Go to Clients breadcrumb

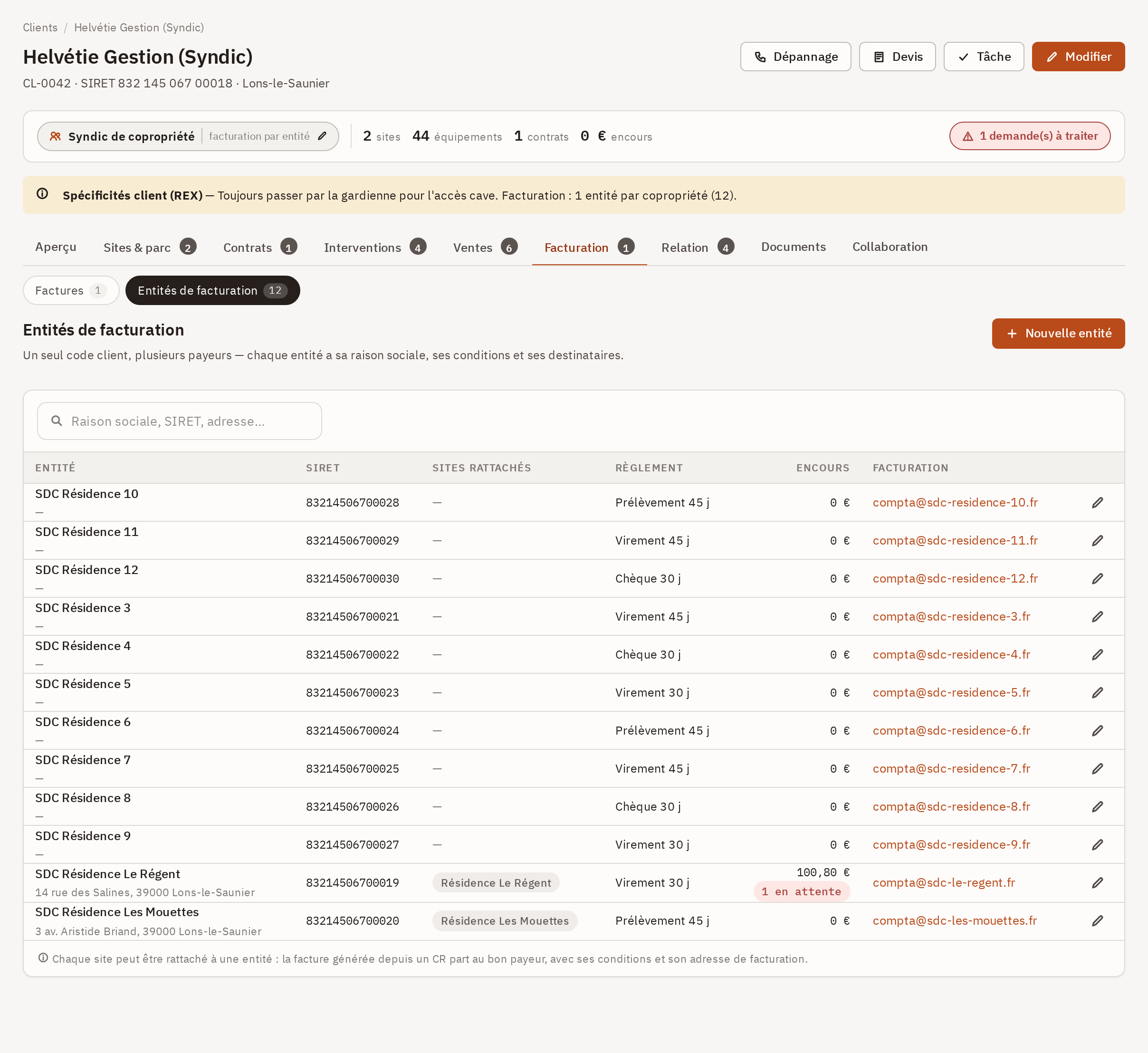pyautogui.click(x=40, y=28)
